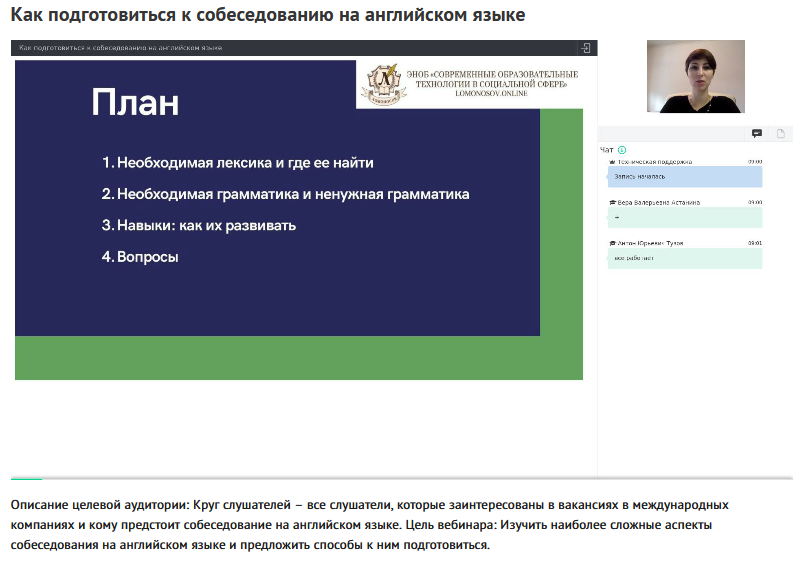This screenshot has width=801, height=563.
Task: Click the page heading about interview preparation
Action: 267,16
